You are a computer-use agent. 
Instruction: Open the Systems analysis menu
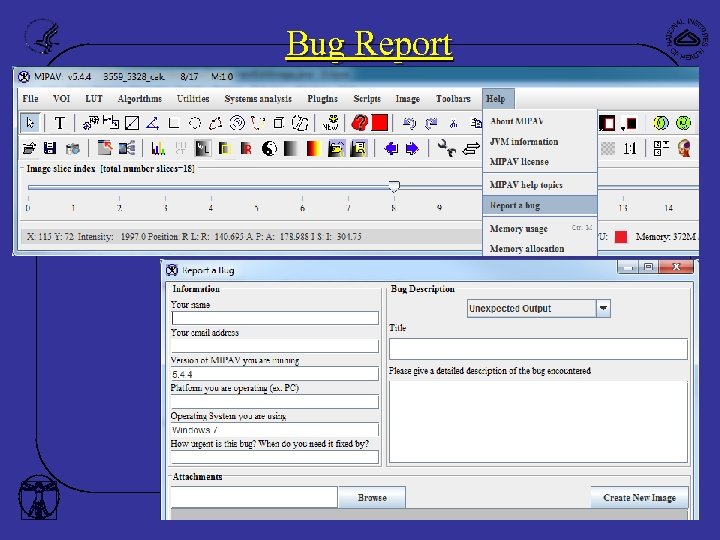tap(258, 99)
